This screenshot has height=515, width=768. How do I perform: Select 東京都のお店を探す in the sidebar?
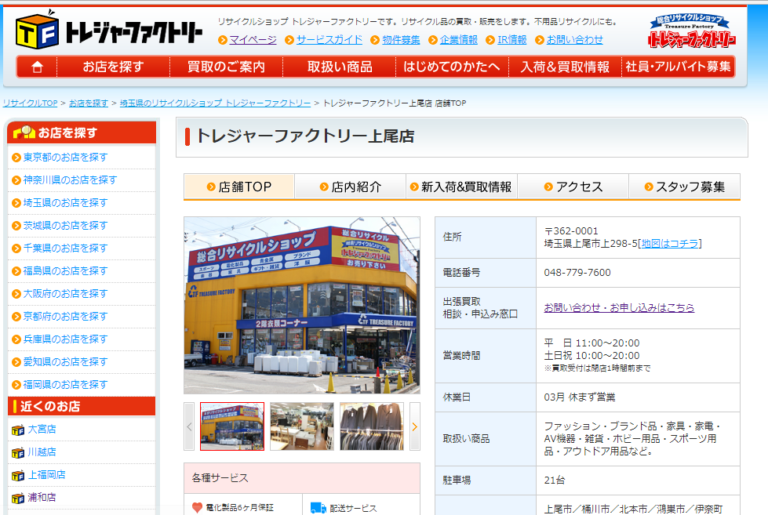tap(65, 158)
